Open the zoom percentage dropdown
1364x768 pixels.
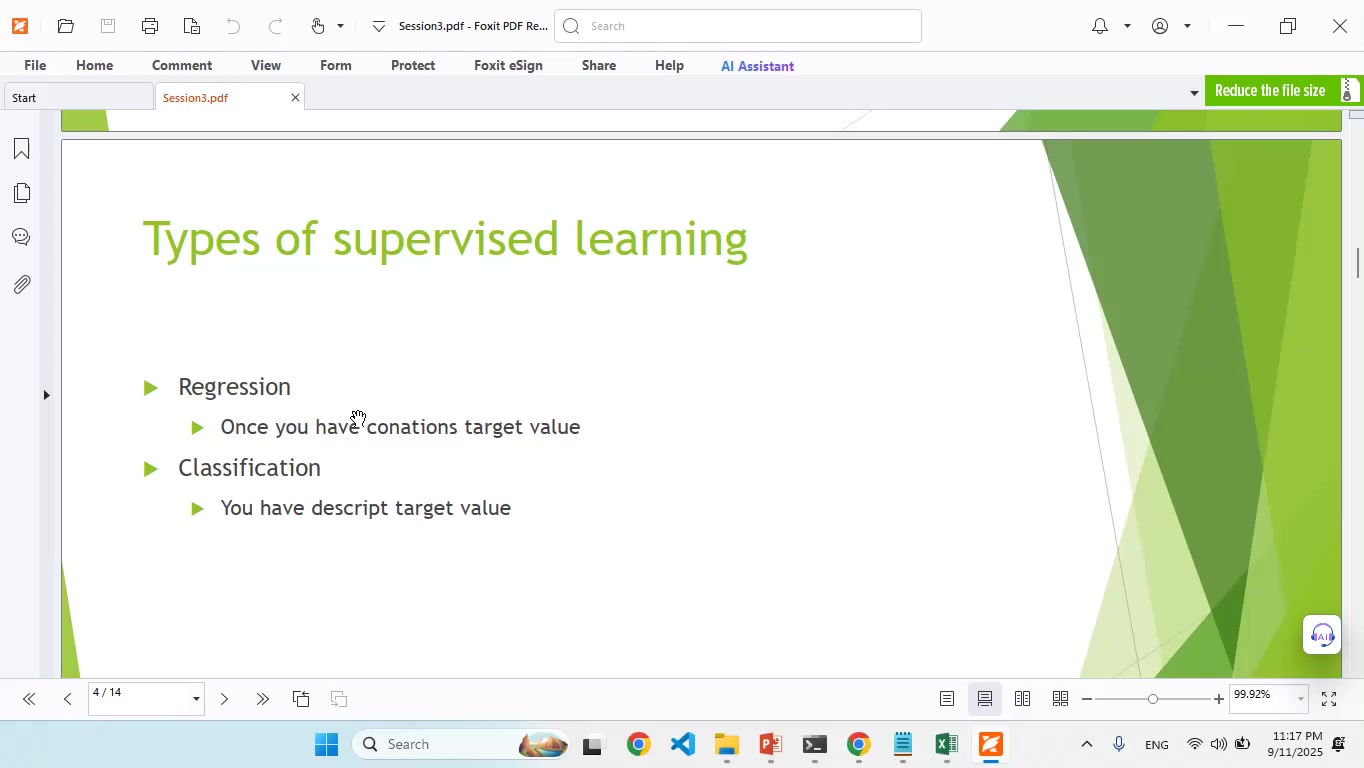(x=1299, y=698)
